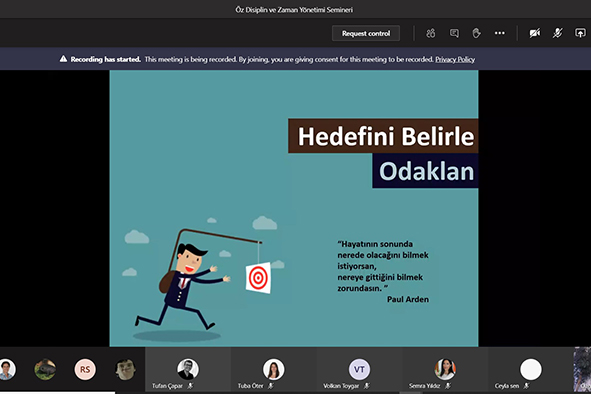This screenshot has height=394, width=591.
Task: Open the participants panel icon
Action: [x=430, y=33]
